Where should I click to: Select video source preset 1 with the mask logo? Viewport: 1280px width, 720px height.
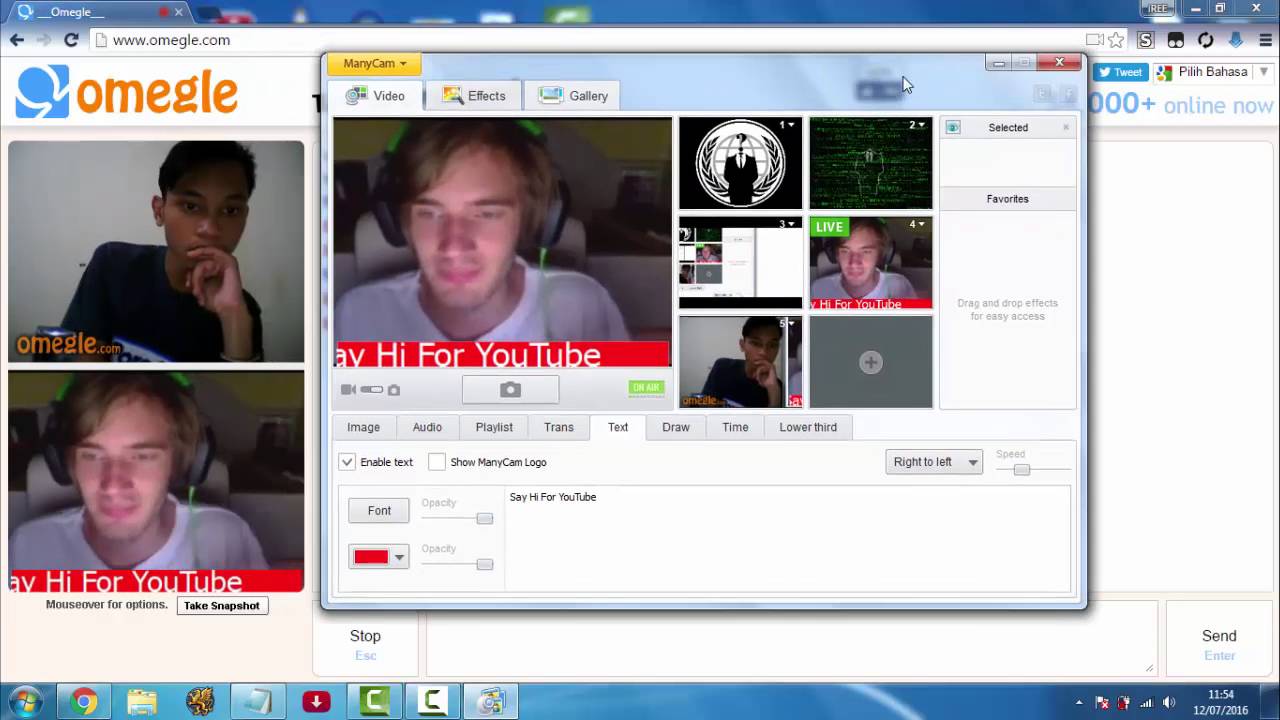coord(740,163)
